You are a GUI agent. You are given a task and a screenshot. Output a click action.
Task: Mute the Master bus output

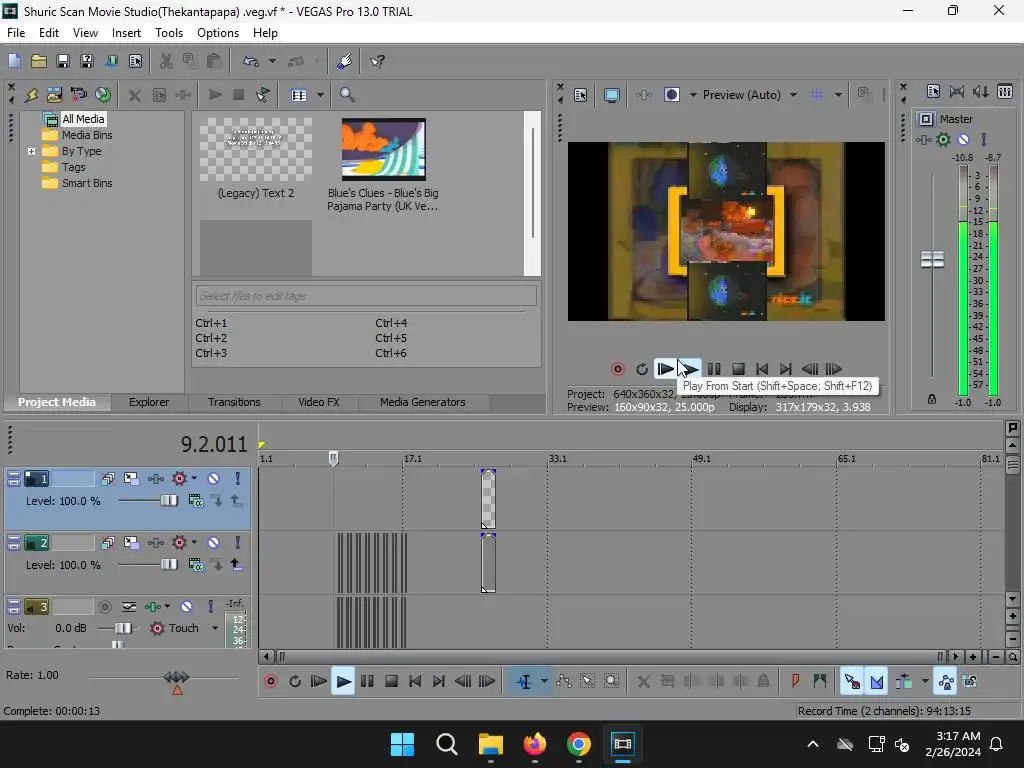(x=963, y=139)
